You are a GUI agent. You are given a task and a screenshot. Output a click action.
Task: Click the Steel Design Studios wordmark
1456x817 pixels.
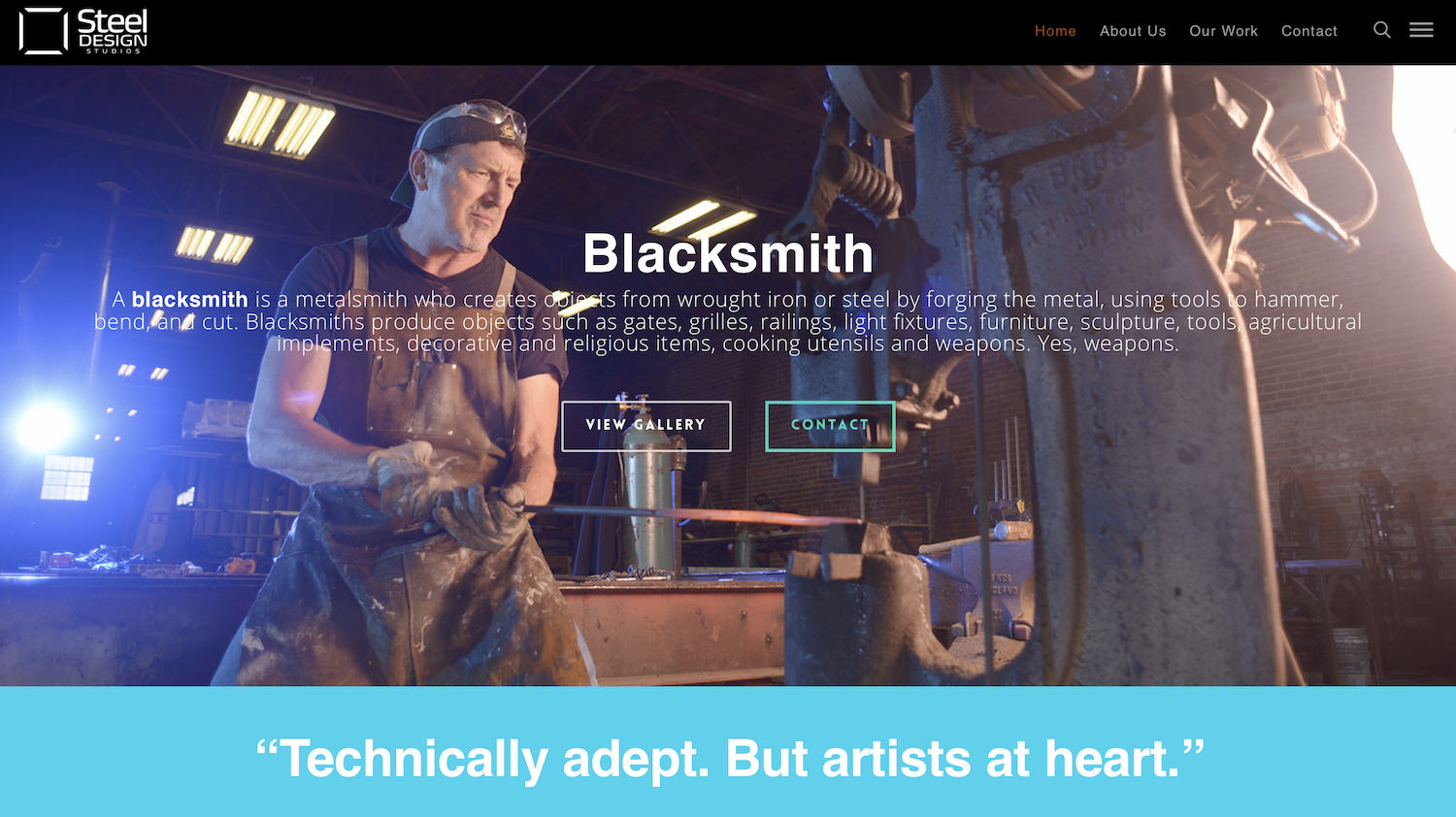pos(113,31)
